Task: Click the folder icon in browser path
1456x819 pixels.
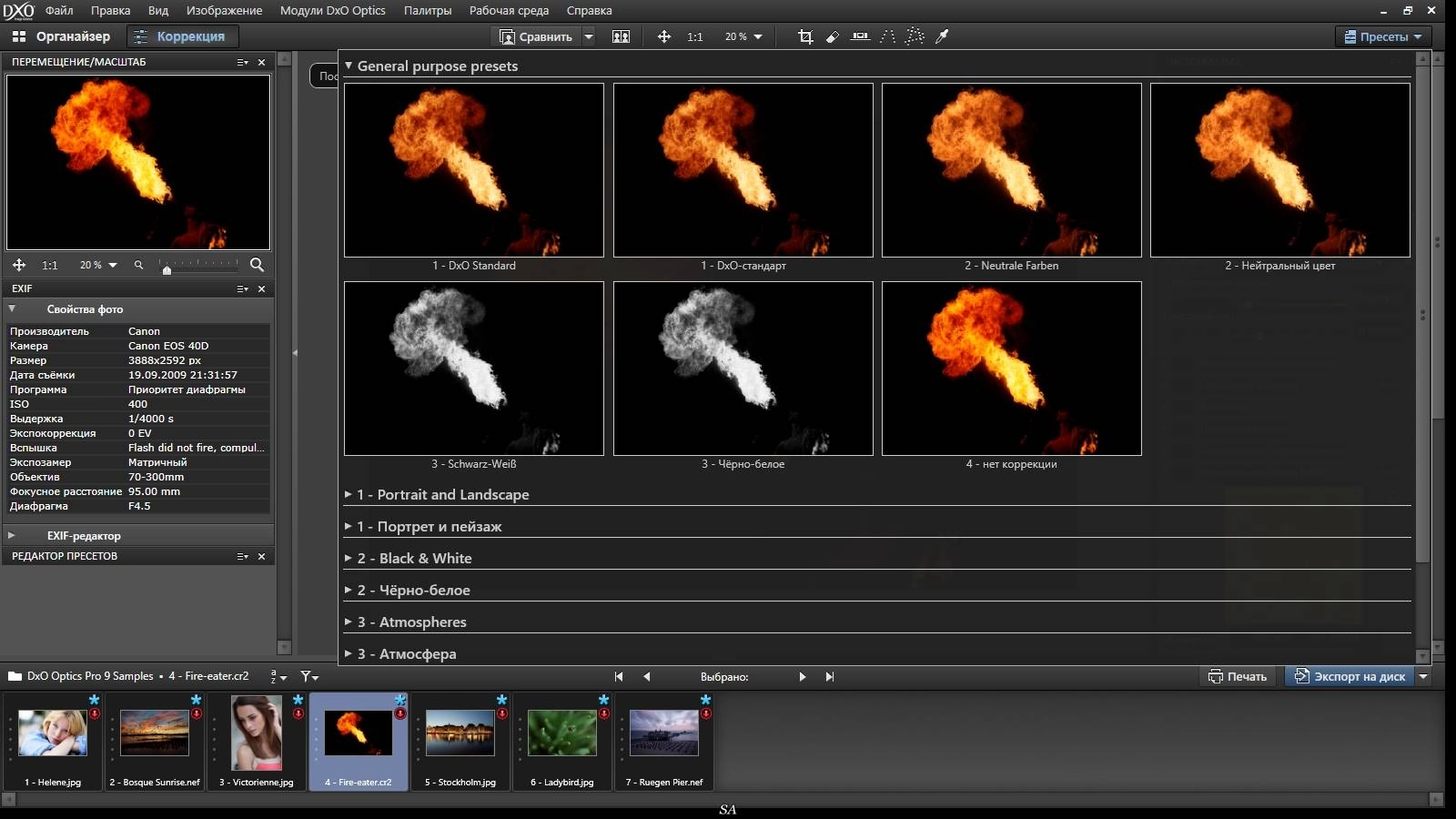Action: [15, 676]
